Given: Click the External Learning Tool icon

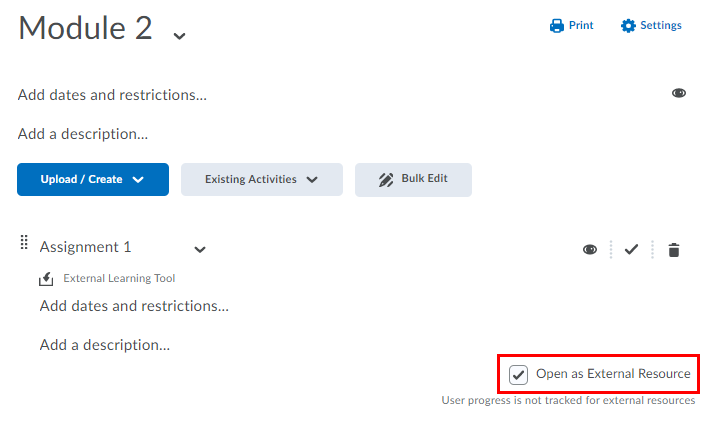Looking at the screenshot, I should (46, 279).
